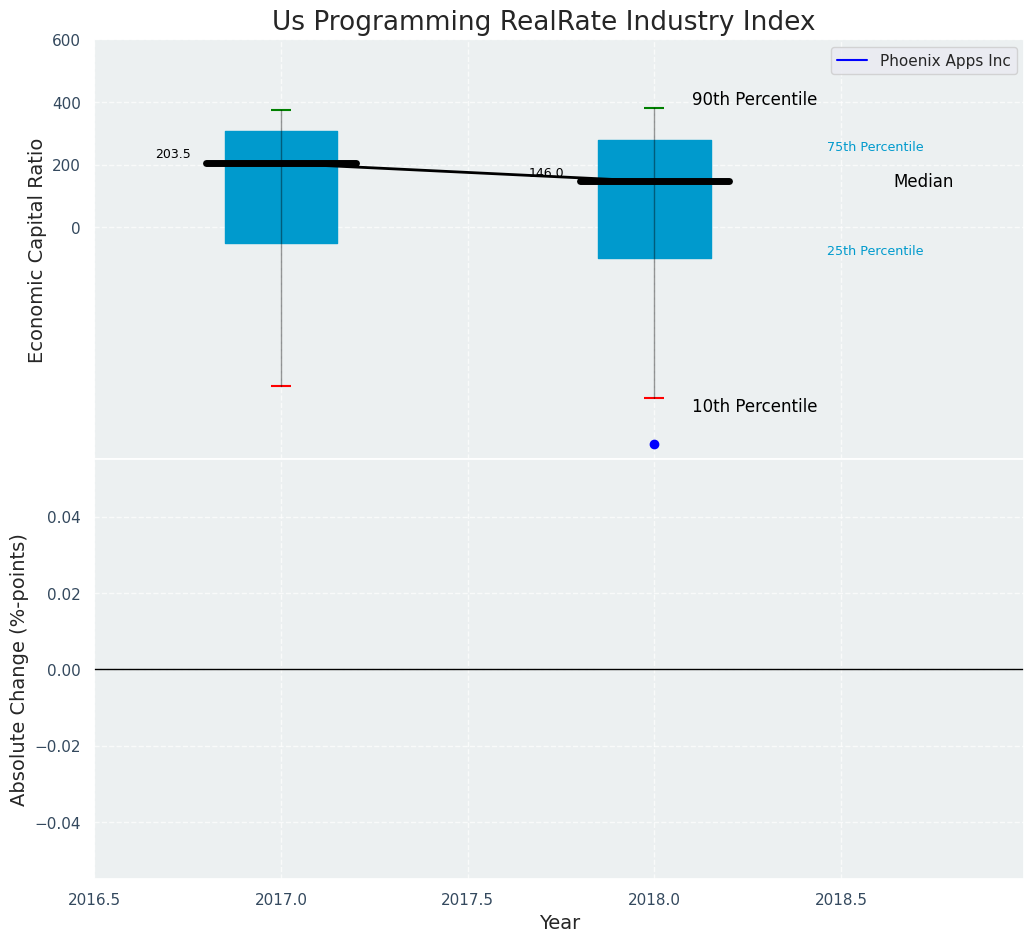1034x942 pixels.
Task: Click the 75th Percentile label
Action: pyautogui.click(x=875, y=146)
